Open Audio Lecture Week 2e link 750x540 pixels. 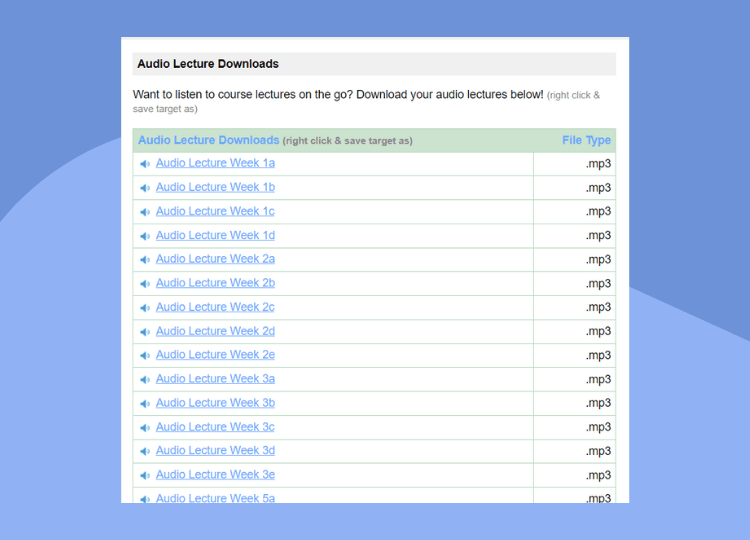pyautogui.click(x=215, y=354)
